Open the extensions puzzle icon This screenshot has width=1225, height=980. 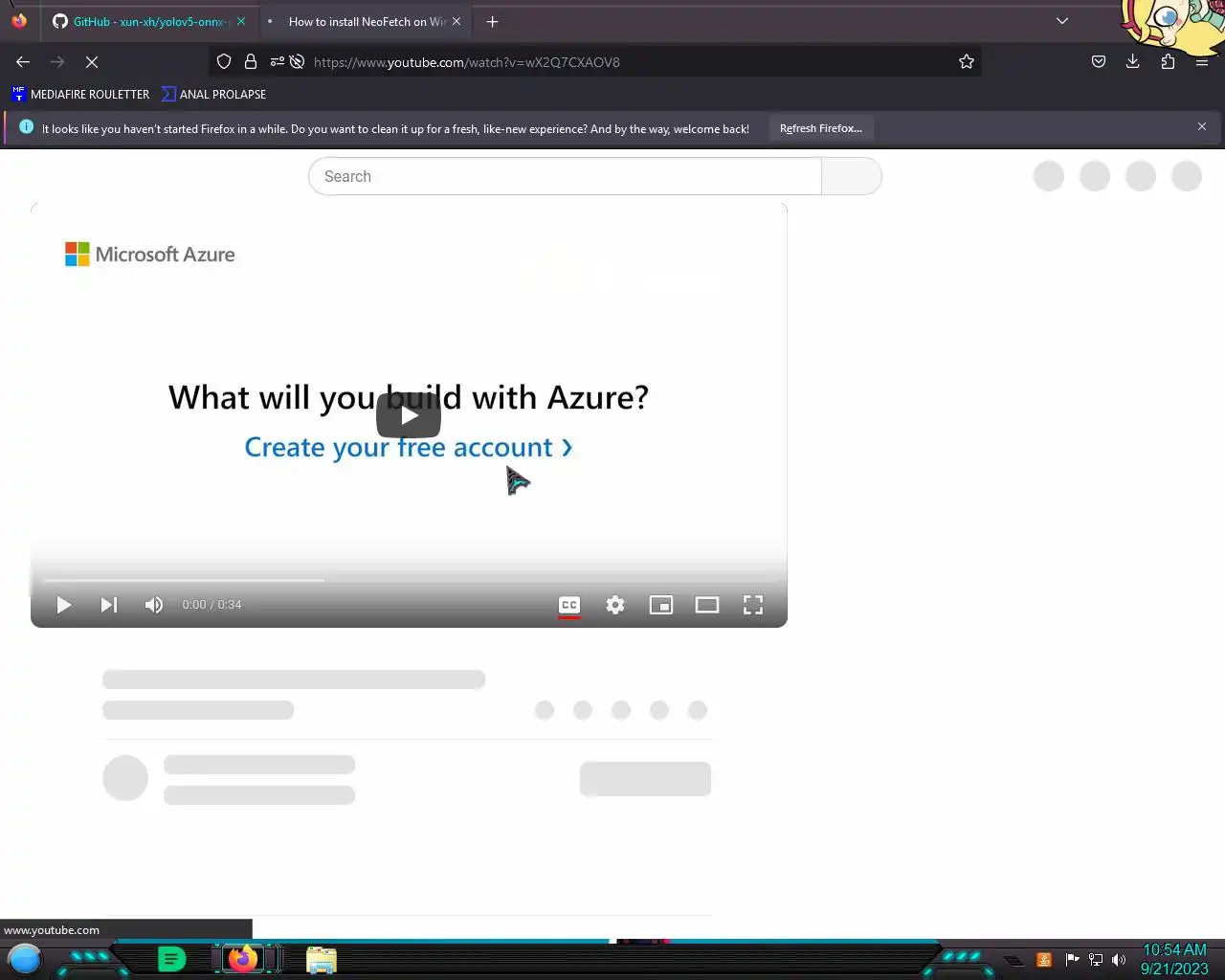(x=1168, y=61)
